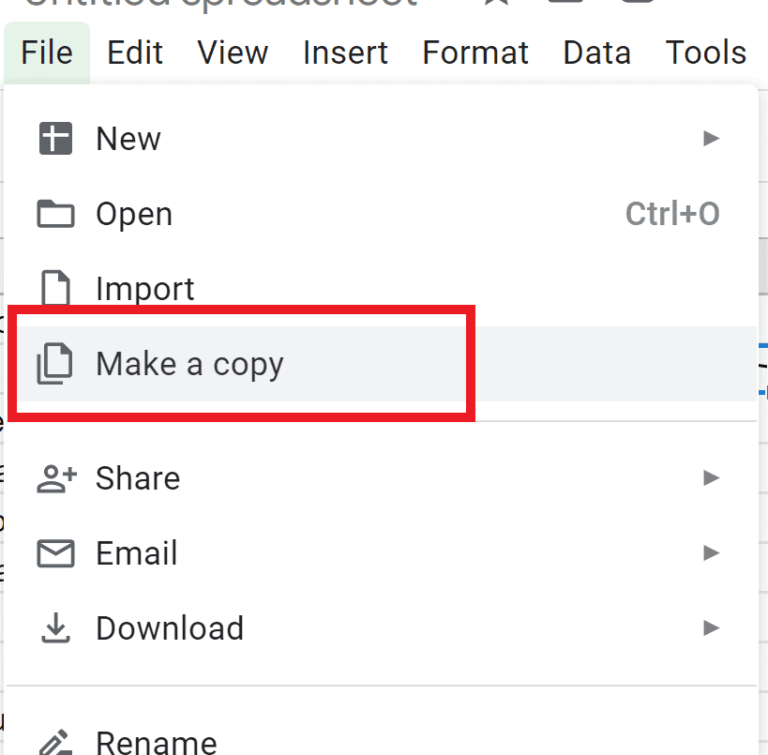Click the Make a copy icon
Viewport: 768px width, 755px height.
55,364
